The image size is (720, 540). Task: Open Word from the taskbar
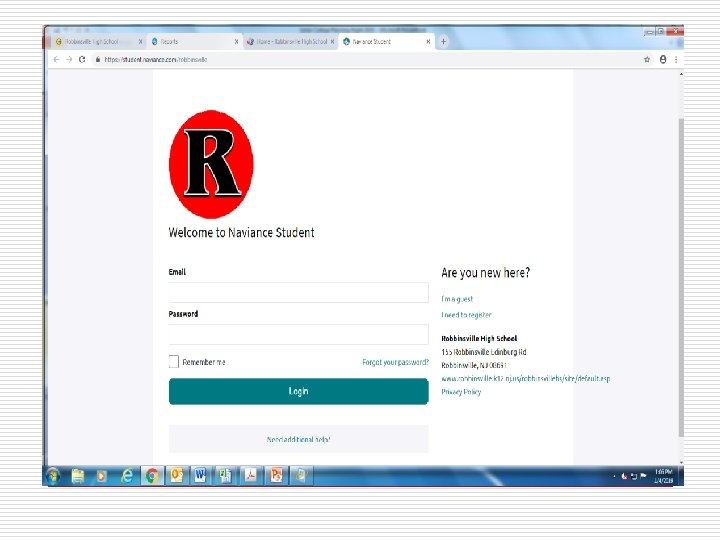200,476
